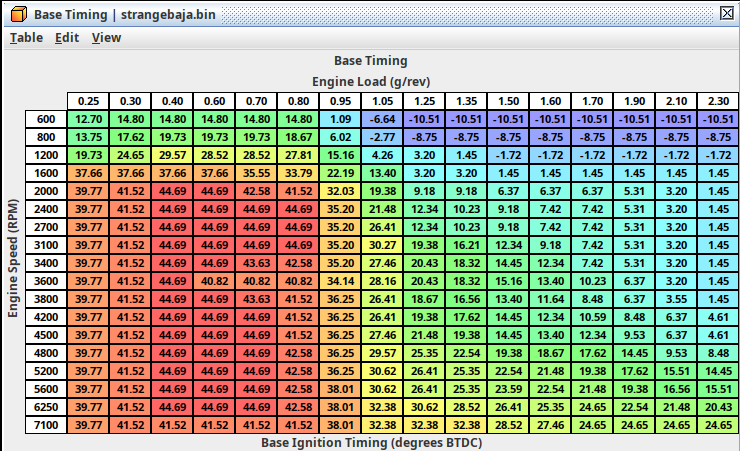Select the 7100 RPM row header
The width and height of the screenshot is (740, 451).
[46, 425]
